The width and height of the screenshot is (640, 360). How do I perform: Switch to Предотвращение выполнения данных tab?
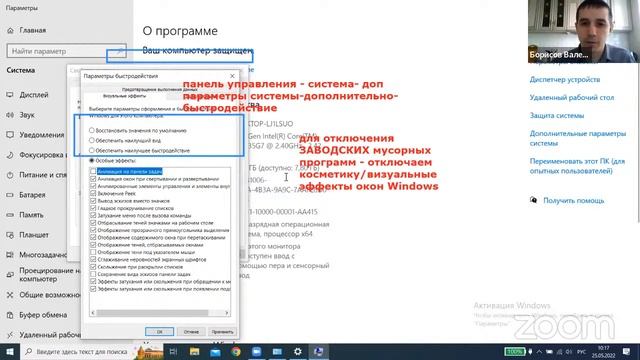click(x=160, y=89)
